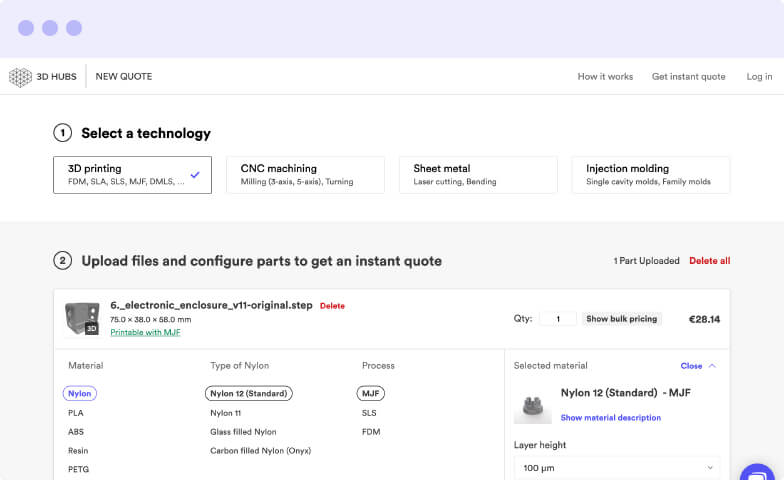Open How it works page

pos(605,77)
